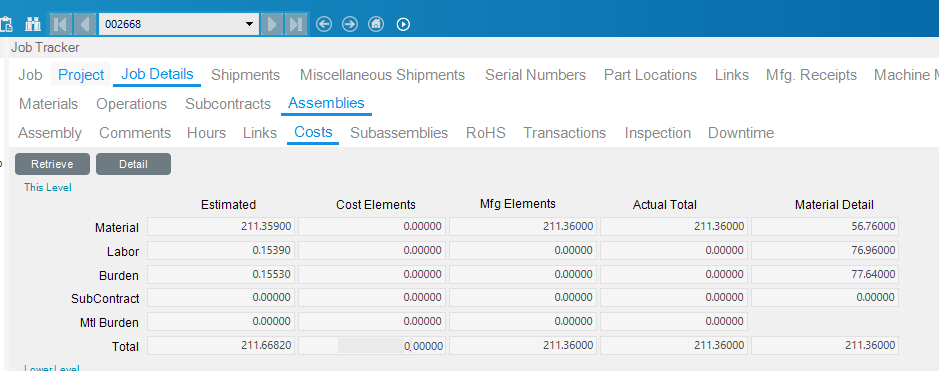
Task: Click the Material Detail Total field
Action: [x=825, y=345]
